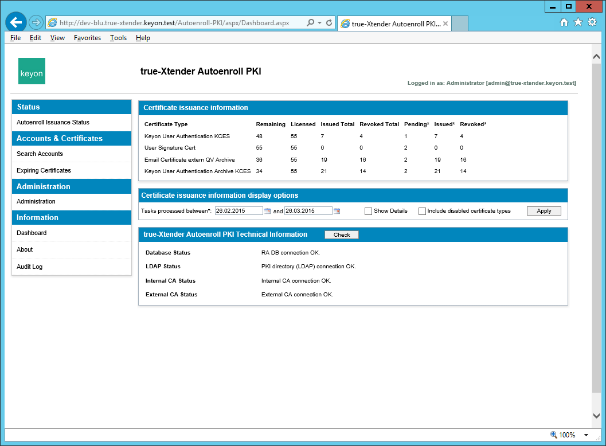The width and height of the screenshot is (606, 446).
Task: Click the Home icon in browser
Action: [x=564, y=22]
